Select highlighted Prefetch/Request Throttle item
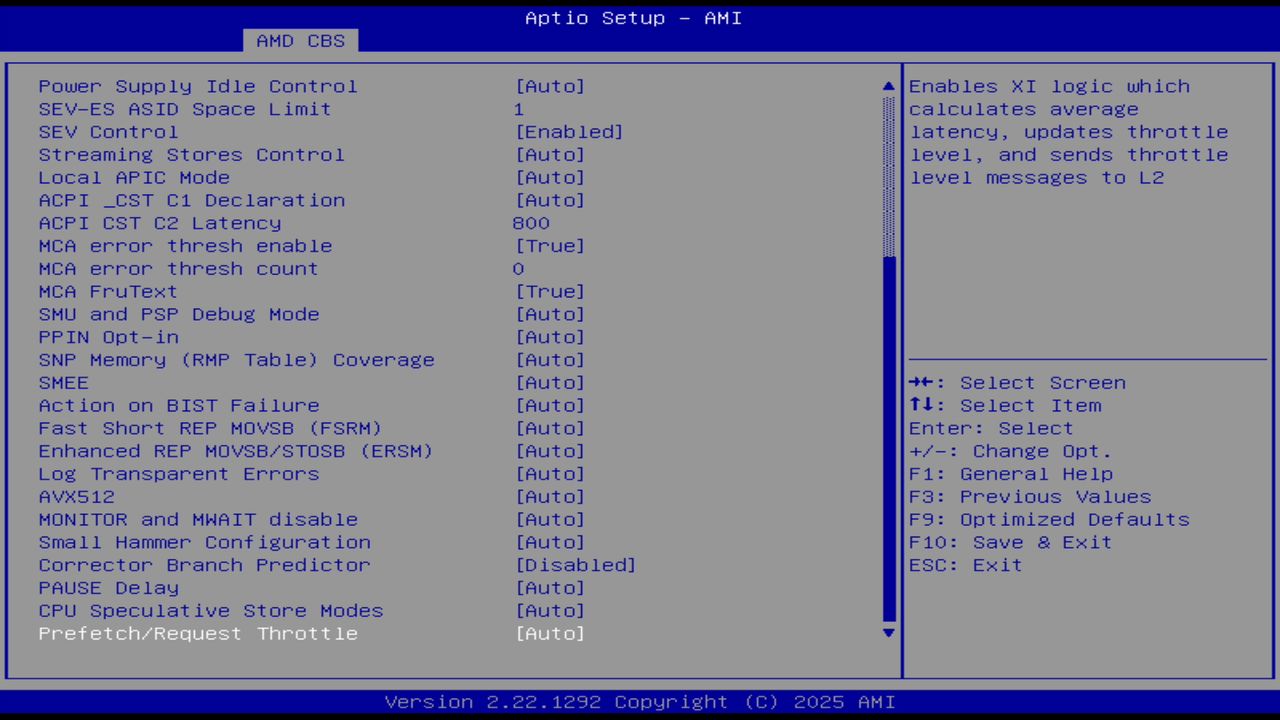This screenshot has height=720, width=1280. point(198,634)
